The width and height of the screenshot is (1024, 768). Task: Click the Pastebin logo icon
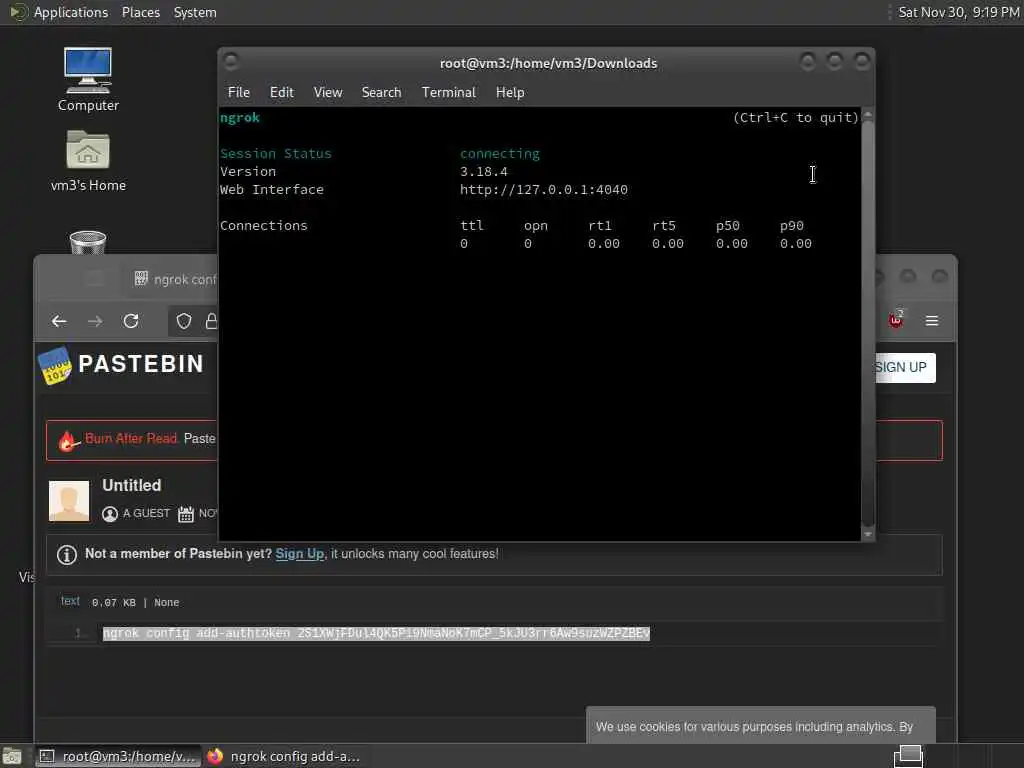55,366
